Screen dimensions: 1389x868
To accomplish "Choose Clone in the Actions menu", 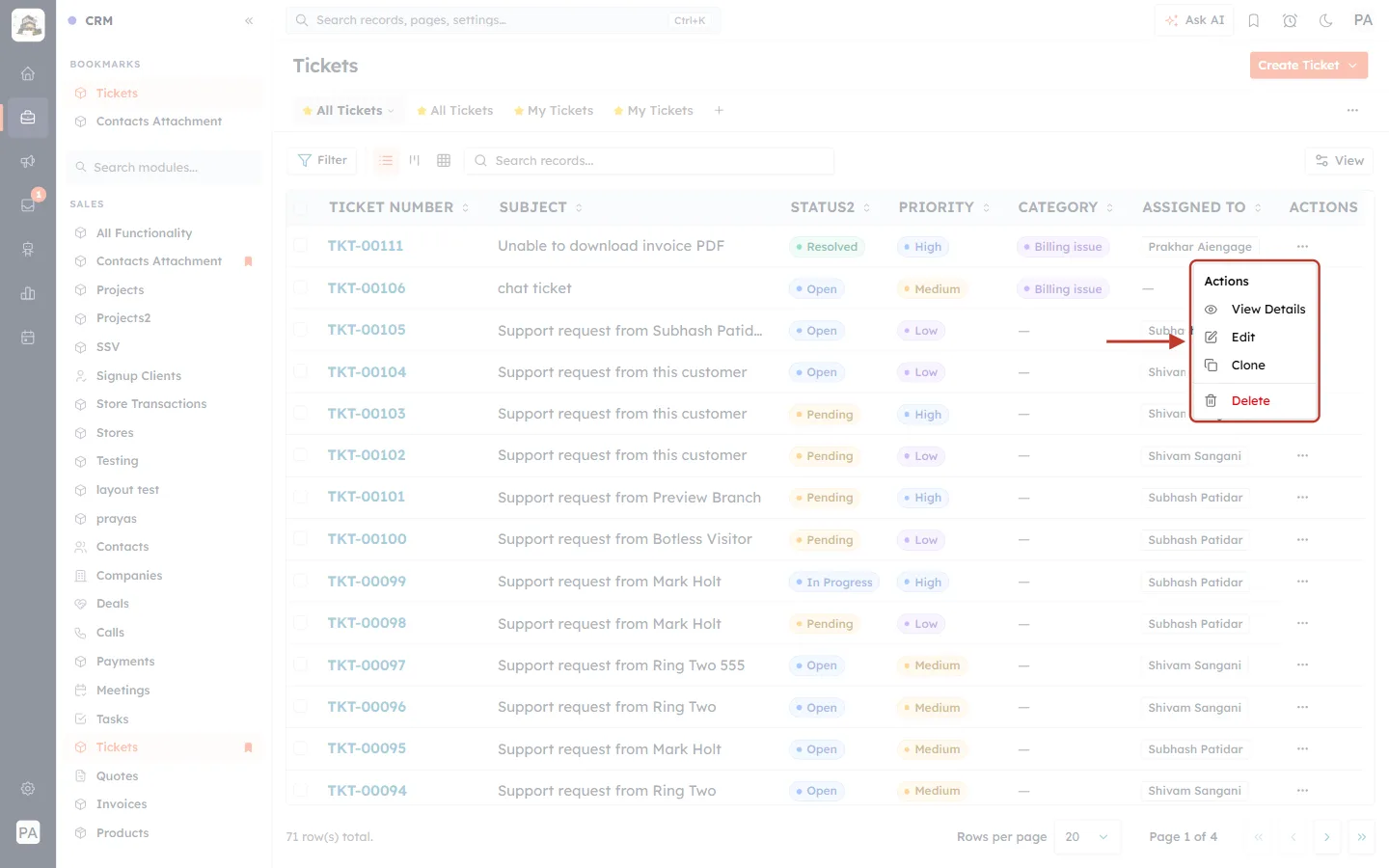I will click(x=1255, y=366).
